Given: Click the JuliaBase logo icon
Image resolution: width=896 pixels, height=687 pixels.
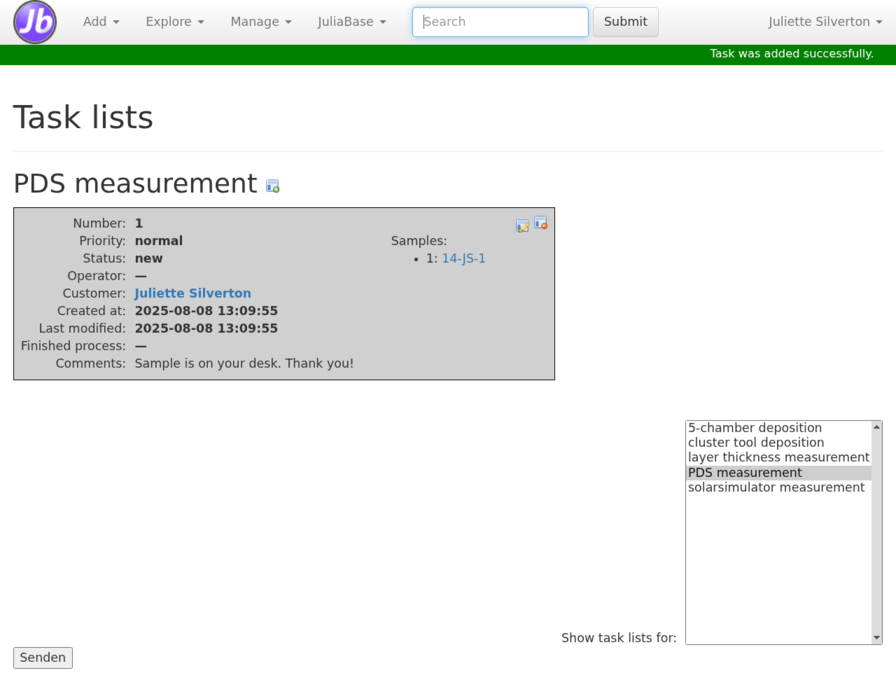Looking at the screenshot, I should (35, 22).
